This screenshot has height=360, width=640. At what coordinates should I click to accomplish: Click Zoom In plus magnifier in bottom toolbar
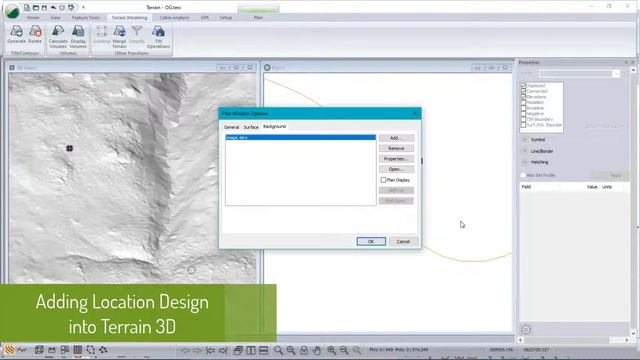click(x=331, y=350)
